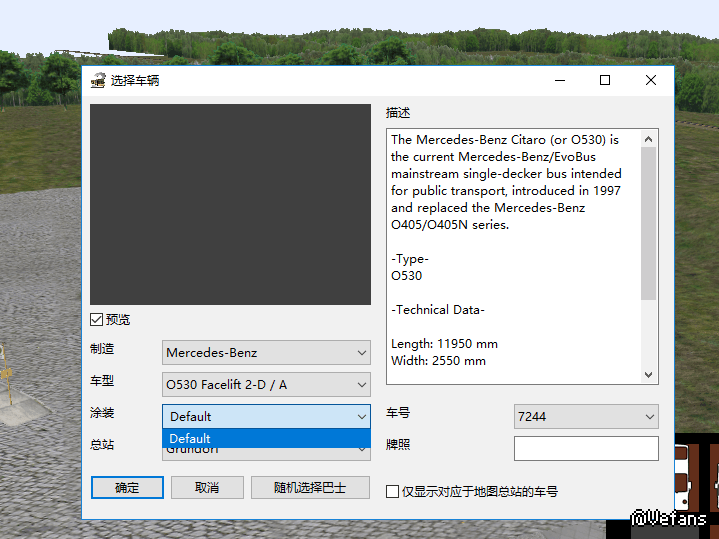Click the 'Length: 11950 mm' description line
The height and width of the screenshot is (539, 719).
(444, 344)
